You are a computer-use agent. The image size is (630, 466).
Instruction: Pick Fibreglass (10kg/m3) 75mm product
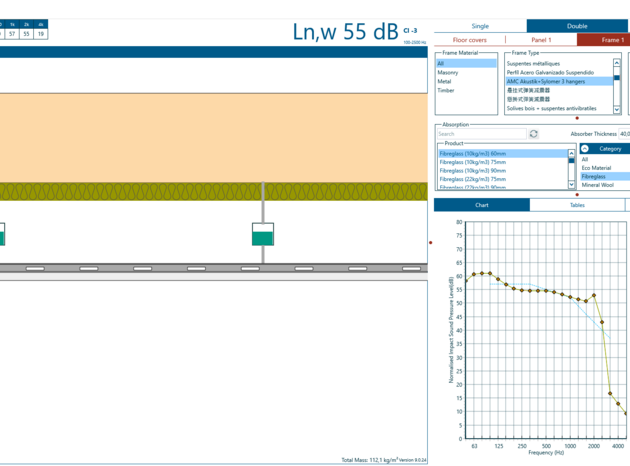[x=473, y=162]
